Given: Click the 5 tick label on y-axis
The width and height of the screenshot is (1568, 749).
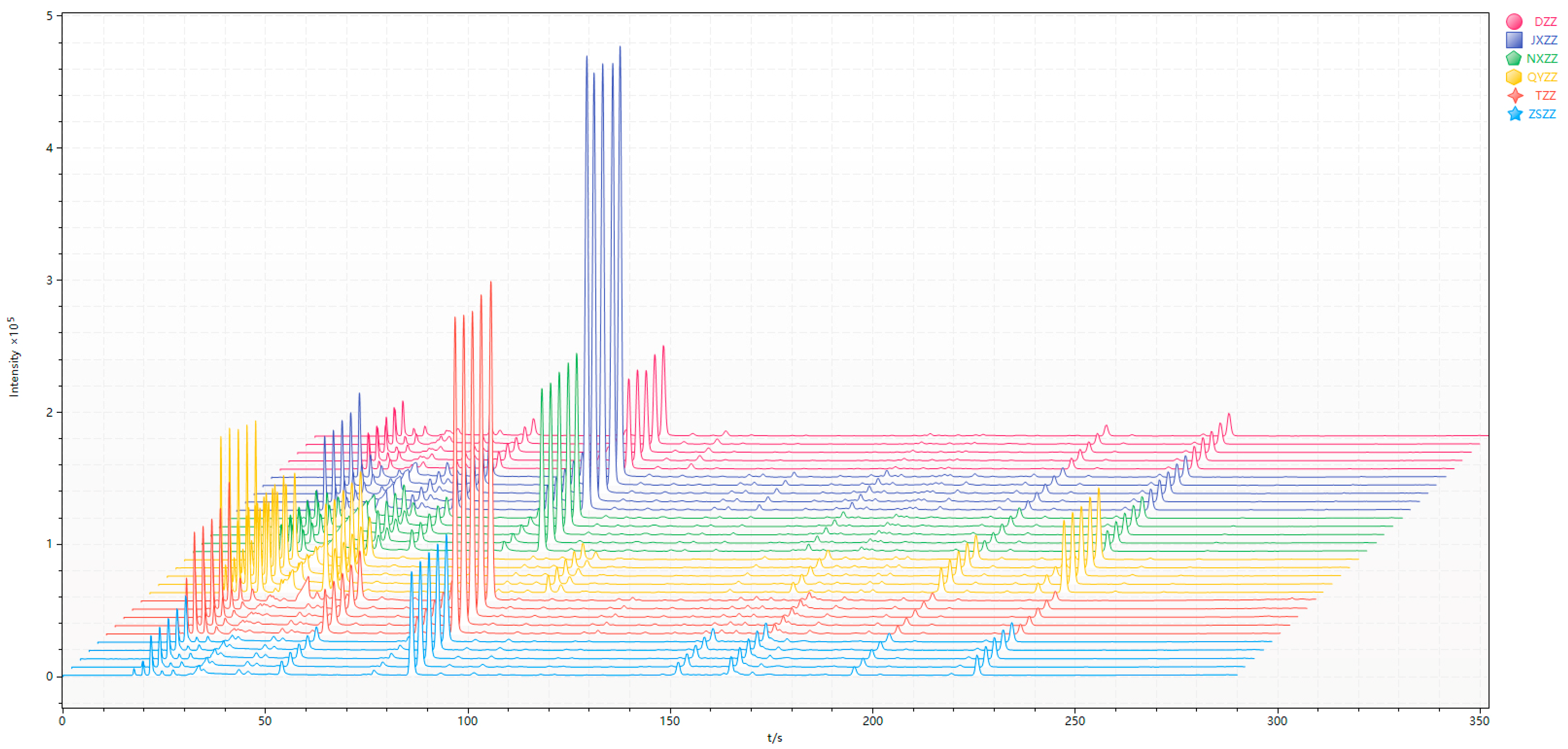Looking at the screenshot, I should coord(49,16).
